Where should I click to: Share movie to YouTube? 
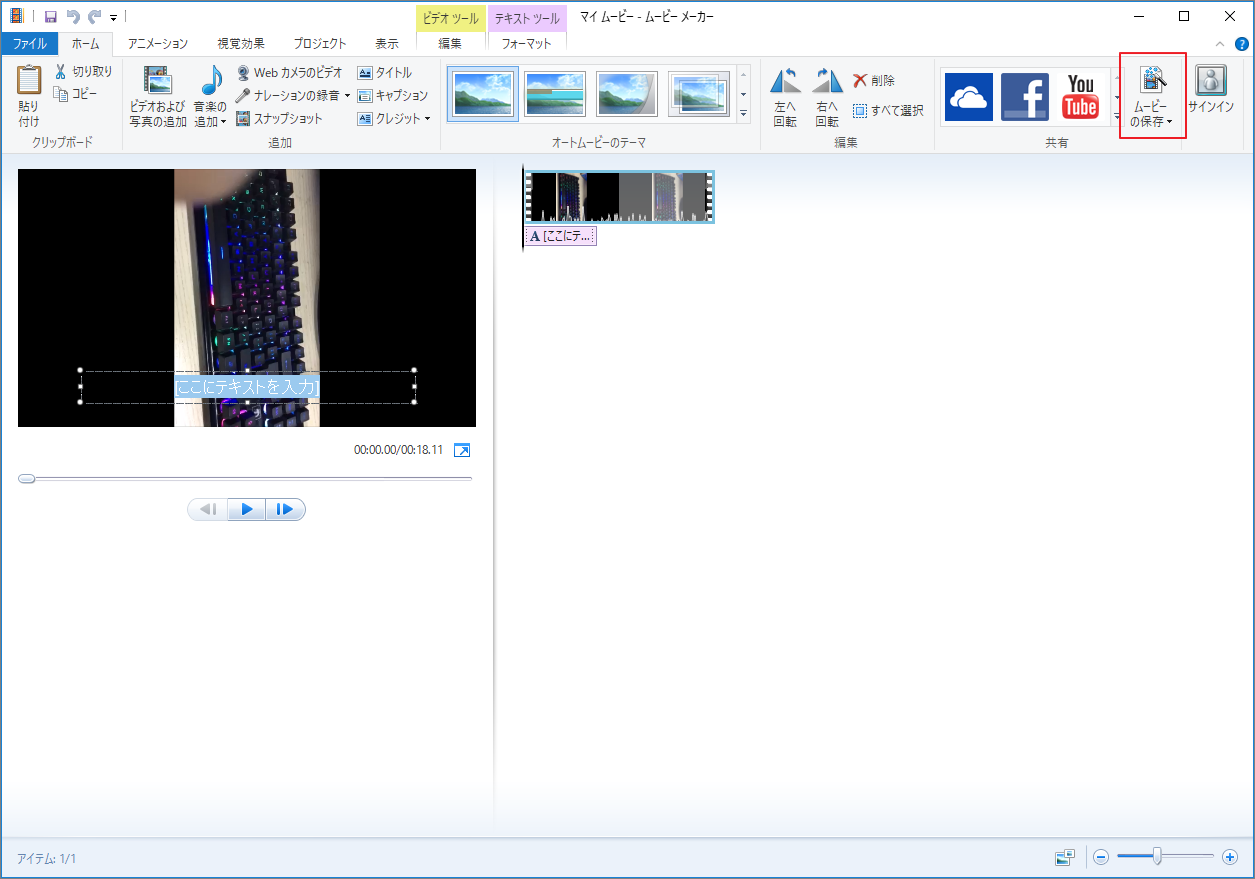1081,97
